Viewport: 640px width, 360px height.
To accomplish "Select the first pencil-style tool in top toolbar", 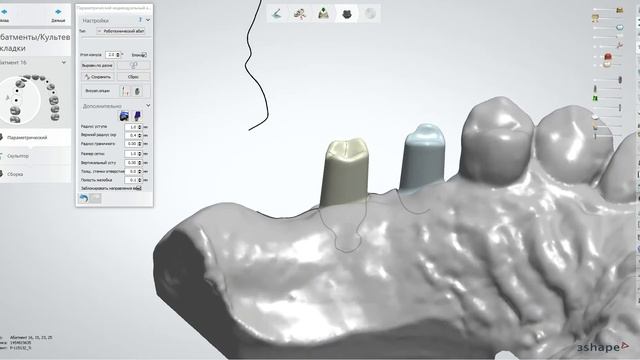I will coord(277,14).
